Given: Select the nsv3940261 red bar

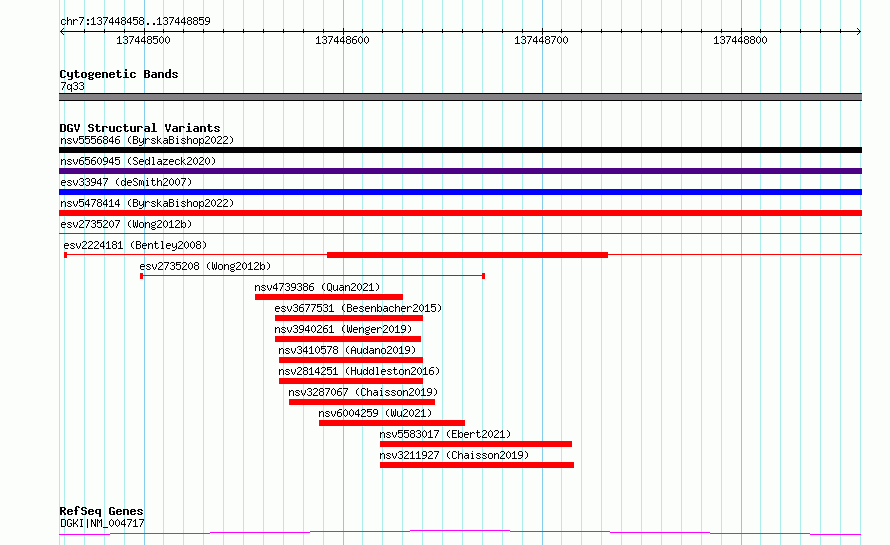Looking at the screenshot, I should 348,339.
